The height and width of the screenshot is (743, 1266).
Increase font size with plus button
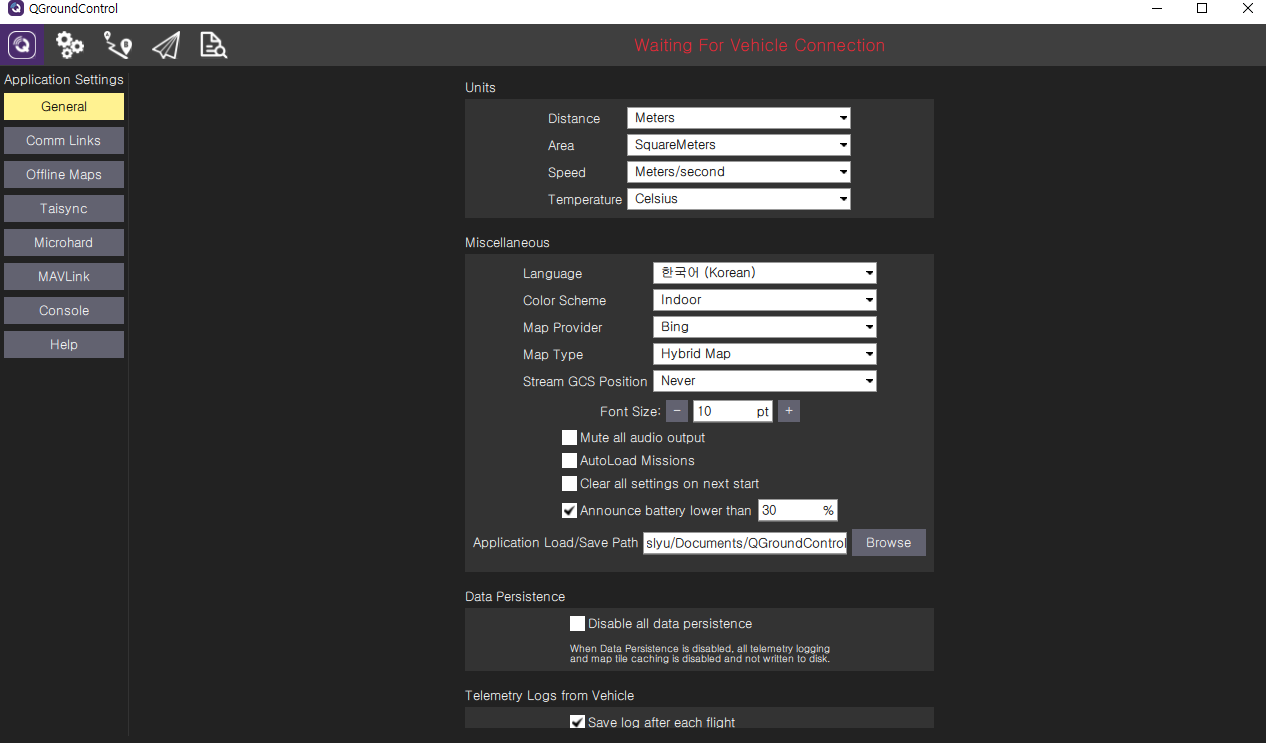(x=788, y=411)
